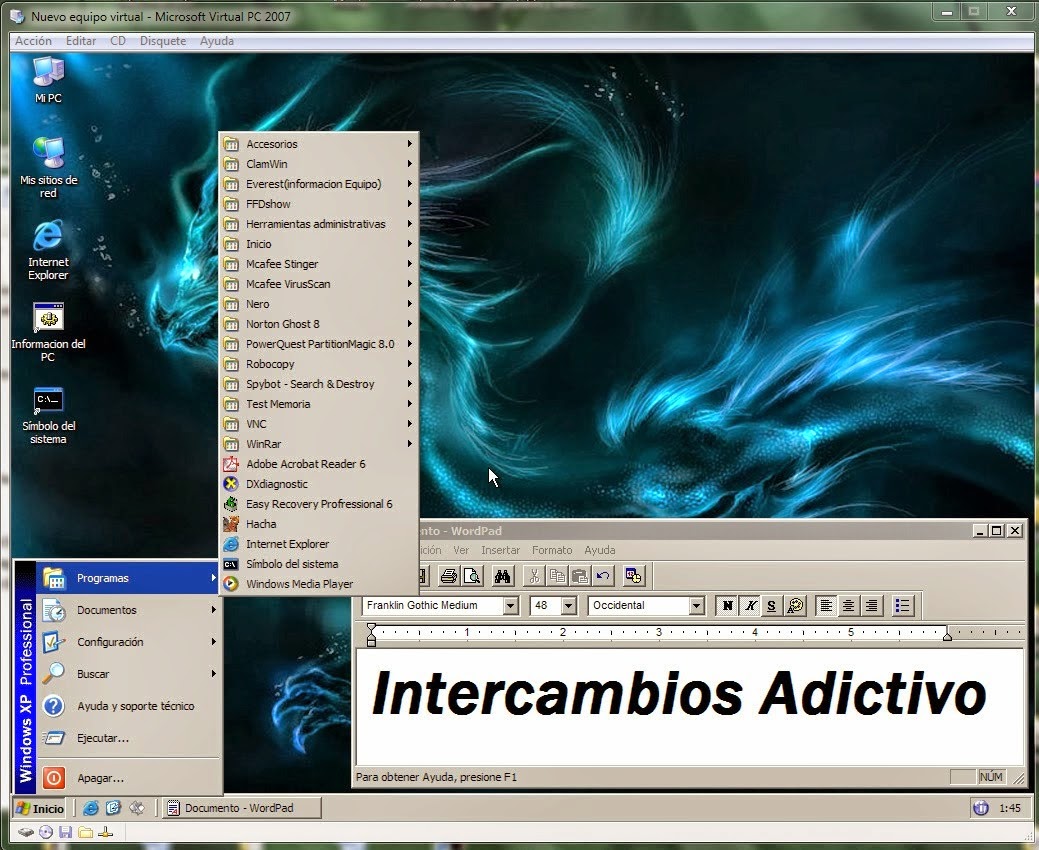Launch Windows Media Player from programs list
The width and height of the screenshot is (1039, 850).
click(x=319, y=584)
